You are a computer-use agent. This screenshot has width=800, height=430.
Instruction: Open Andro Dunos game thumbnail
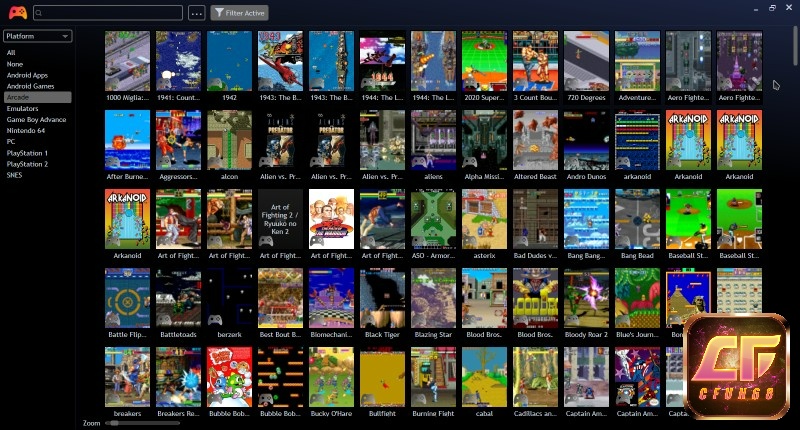(x=586, y=140)
